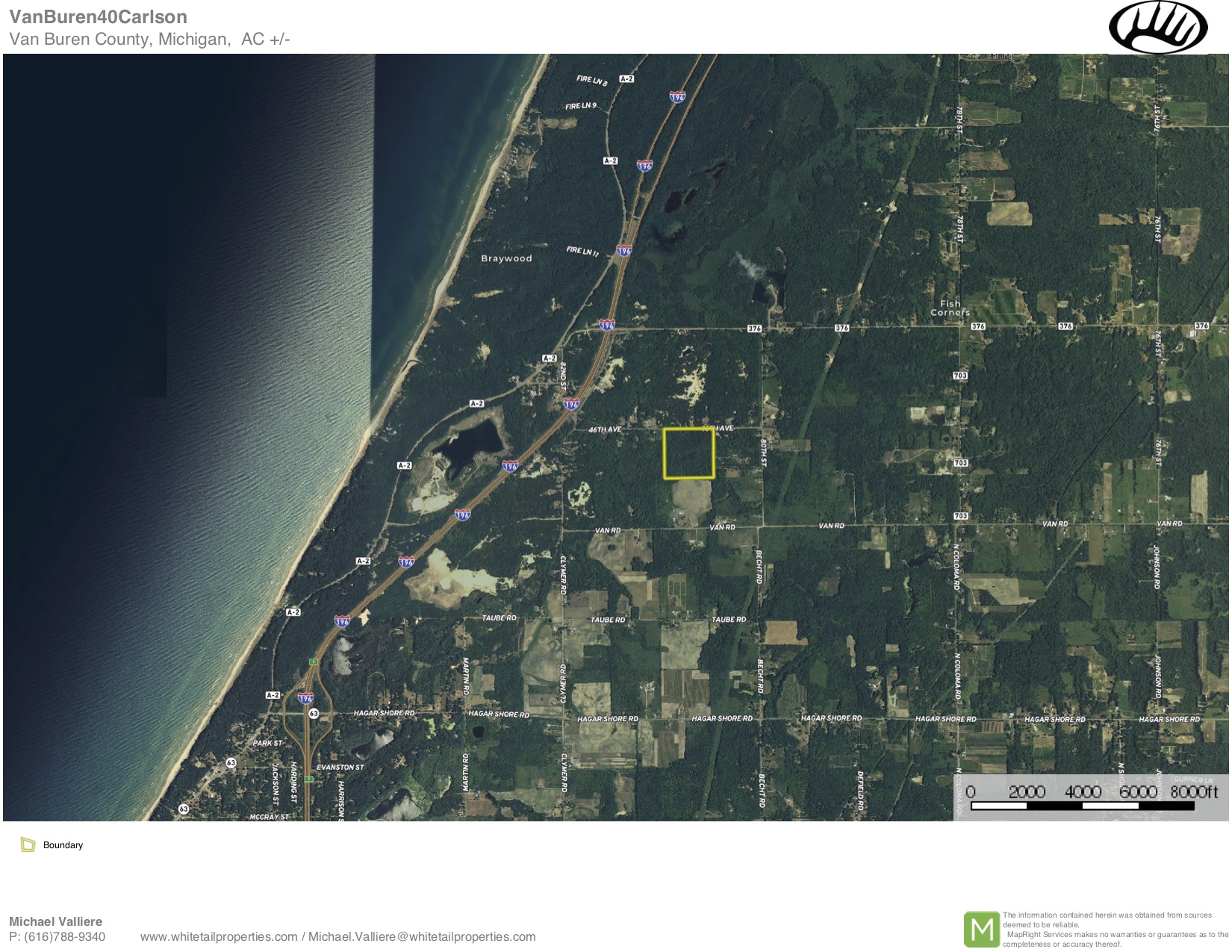
Task: Click the A-2 marker next to Fire Ln 8
Action: [626, 79]
